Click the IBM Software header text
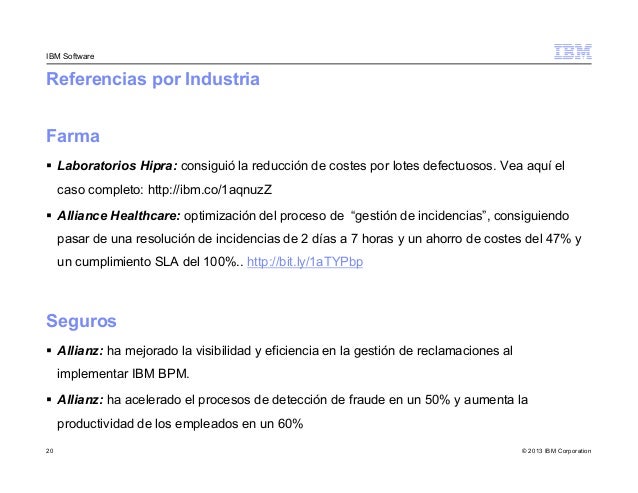This screenshot has height=493, width=638. coord(70,56)
